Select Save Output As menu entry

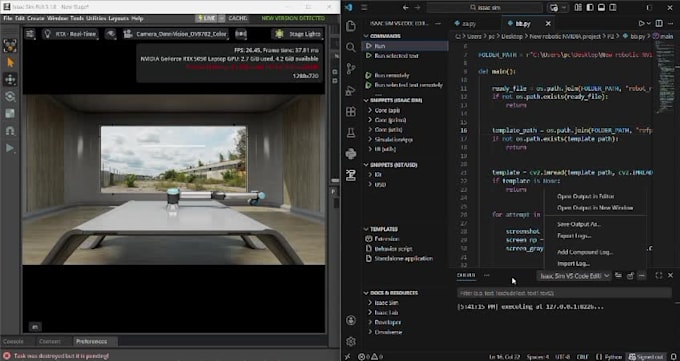pos(579,224)
